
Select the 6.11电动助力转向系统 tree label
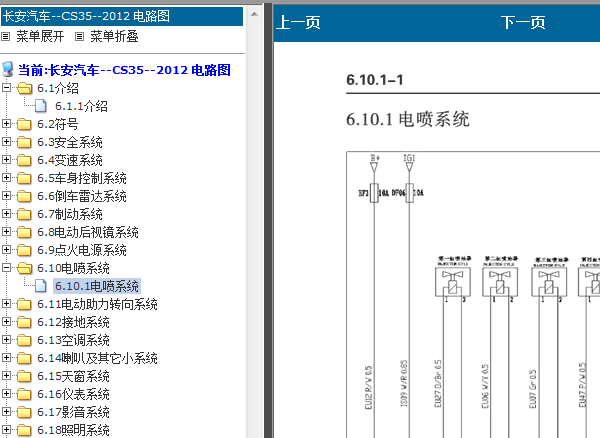(97, 304)
